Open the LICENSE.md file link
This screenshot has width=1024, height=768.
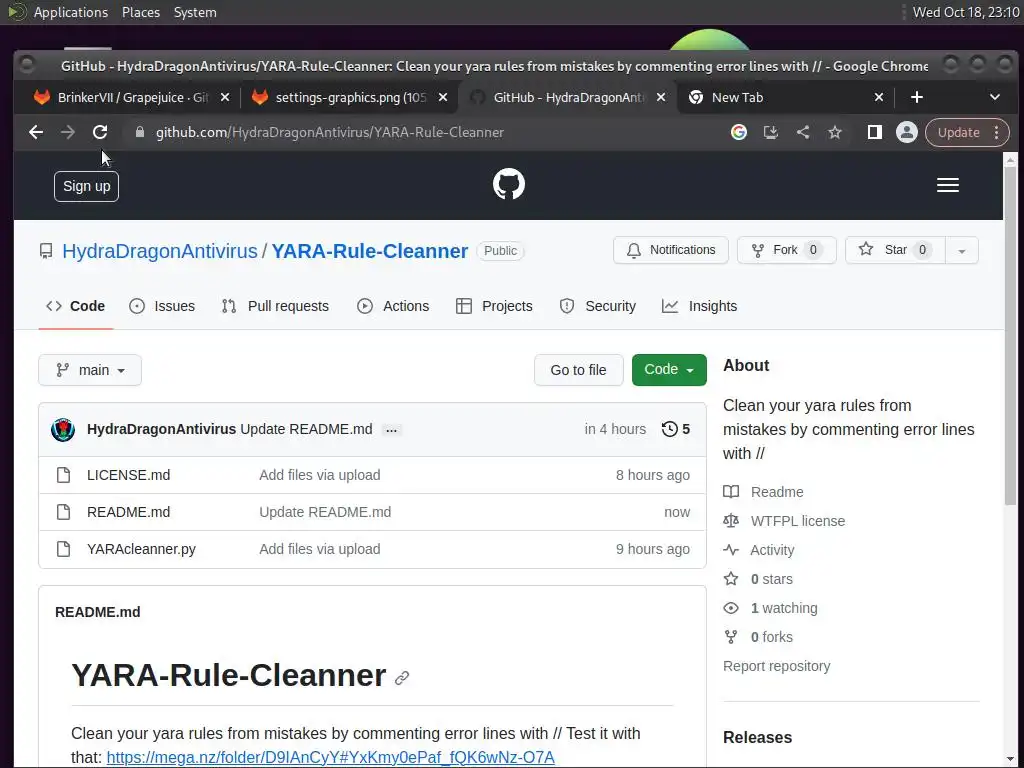129,475
